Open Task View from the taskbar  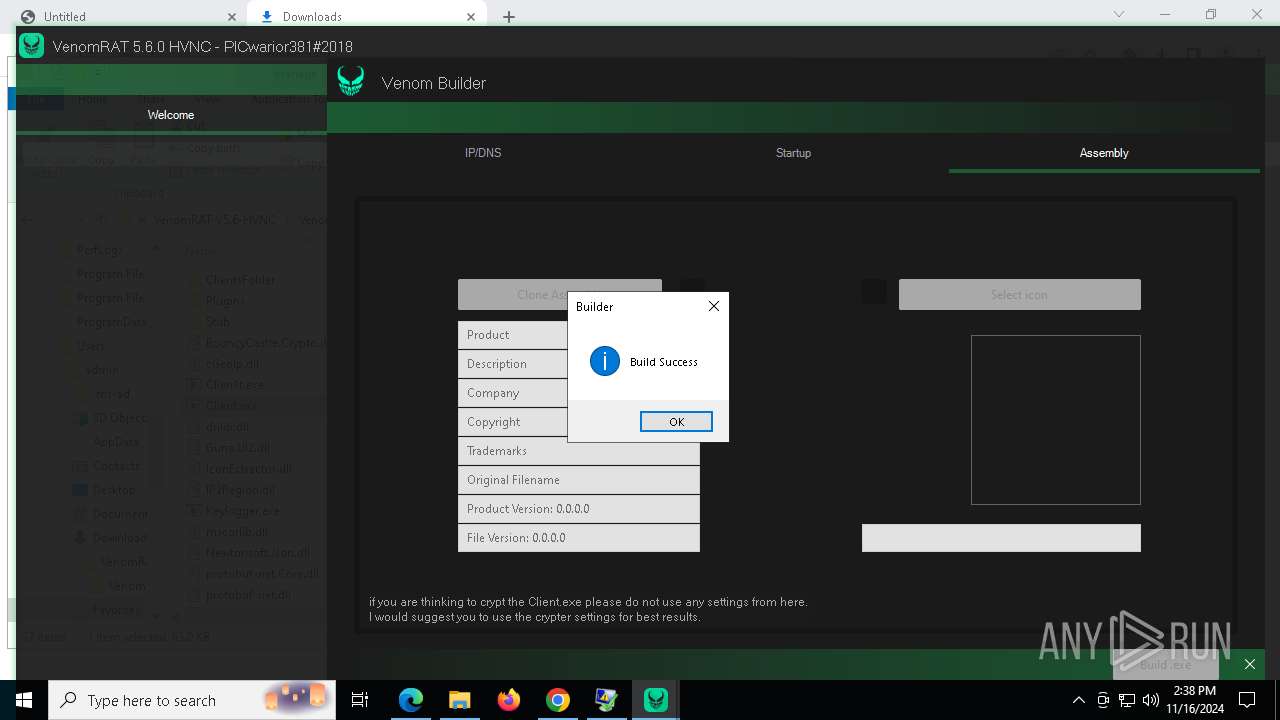click(360, 700)
